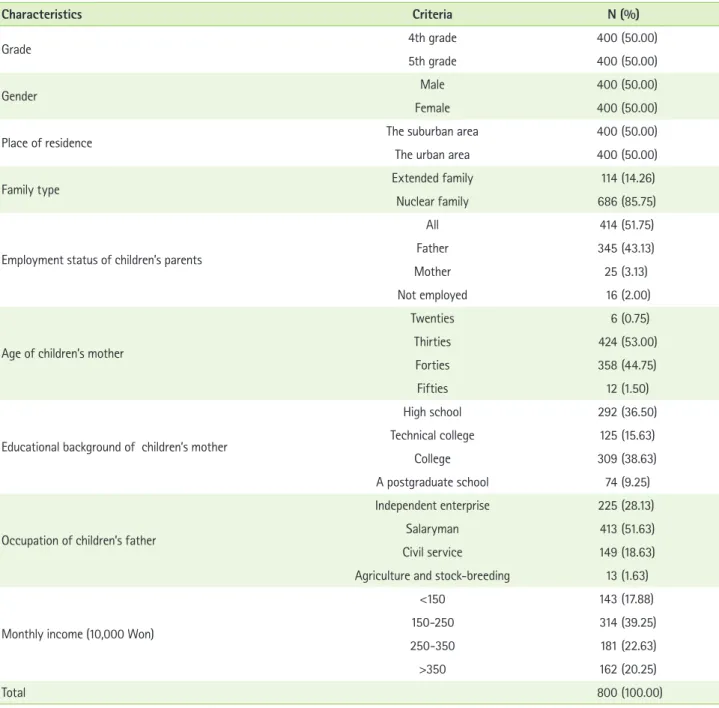
Task: Click the value 345 (43.13)
Action: point(626,248)
